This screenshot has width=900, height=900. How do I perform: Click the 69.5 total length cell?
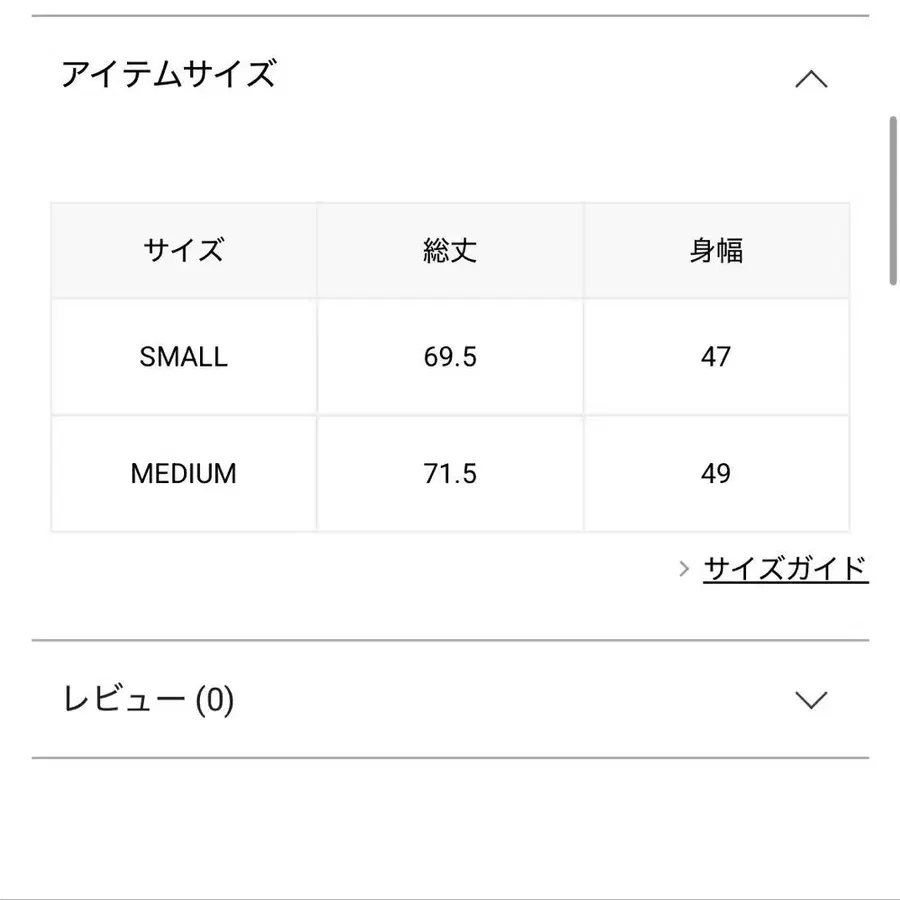[450, 357]
